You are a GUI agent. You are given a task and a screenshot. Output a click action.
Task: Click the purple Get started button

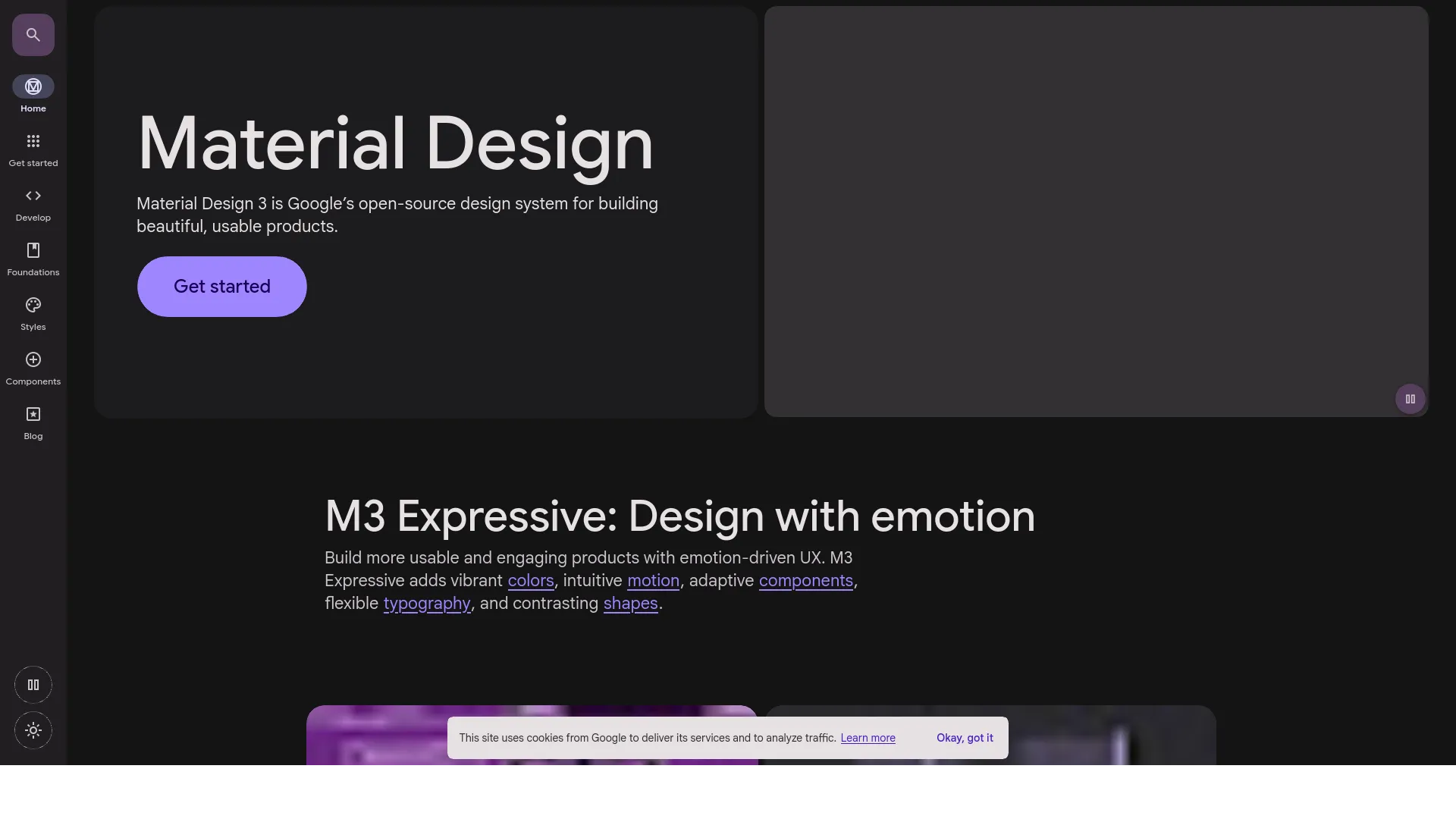222,287
